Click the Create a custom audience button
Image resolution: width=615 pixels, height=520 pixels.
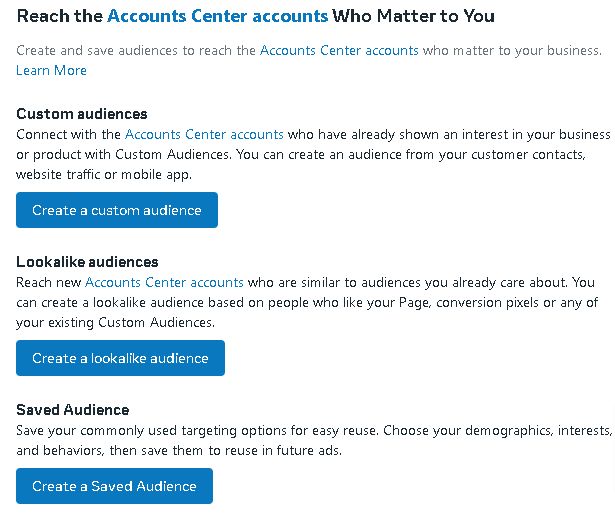pyautogui.click(x=117, y=210)
